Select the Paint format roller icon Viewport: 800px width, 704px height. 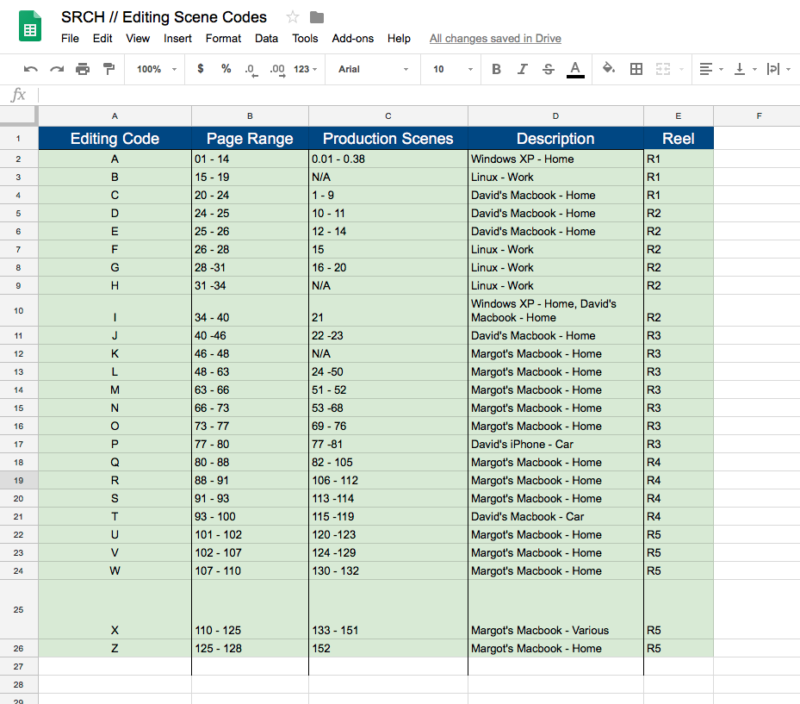click(109, 69)
